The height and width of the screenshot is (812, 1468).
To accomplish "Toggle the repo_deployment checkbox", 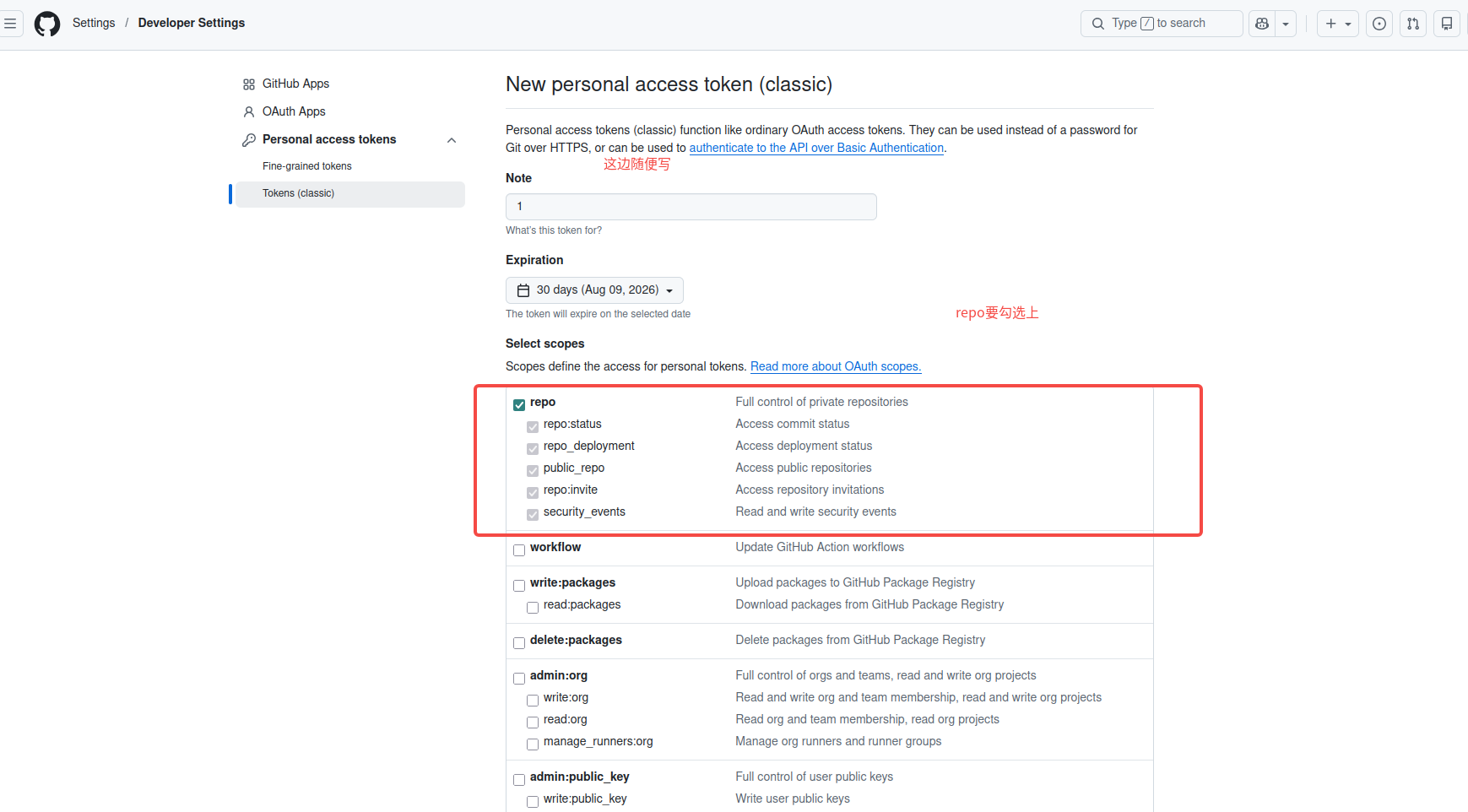I will click(x=533, y=449).
